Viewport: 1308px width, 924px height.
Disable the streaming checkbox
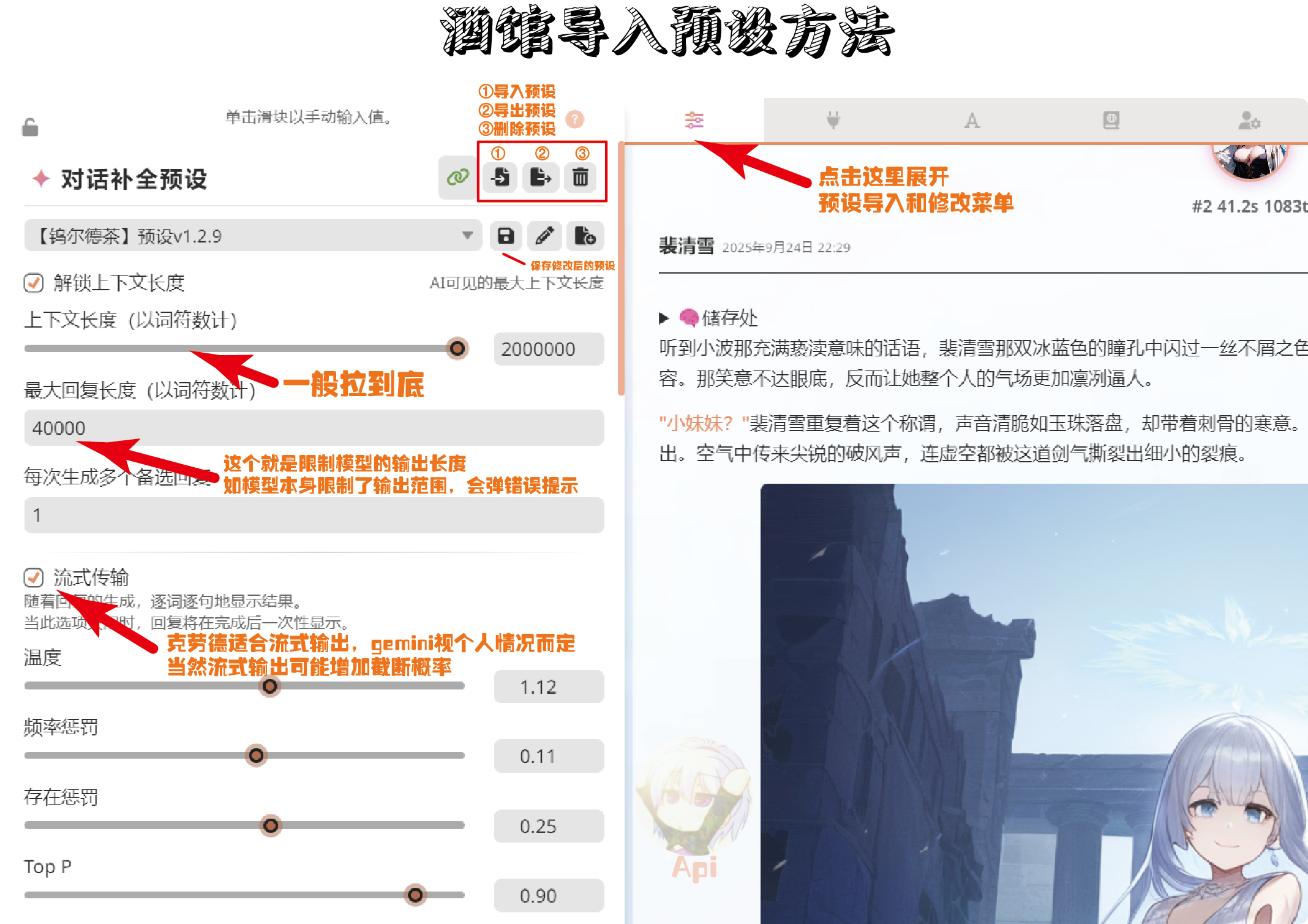pos(34,577)
